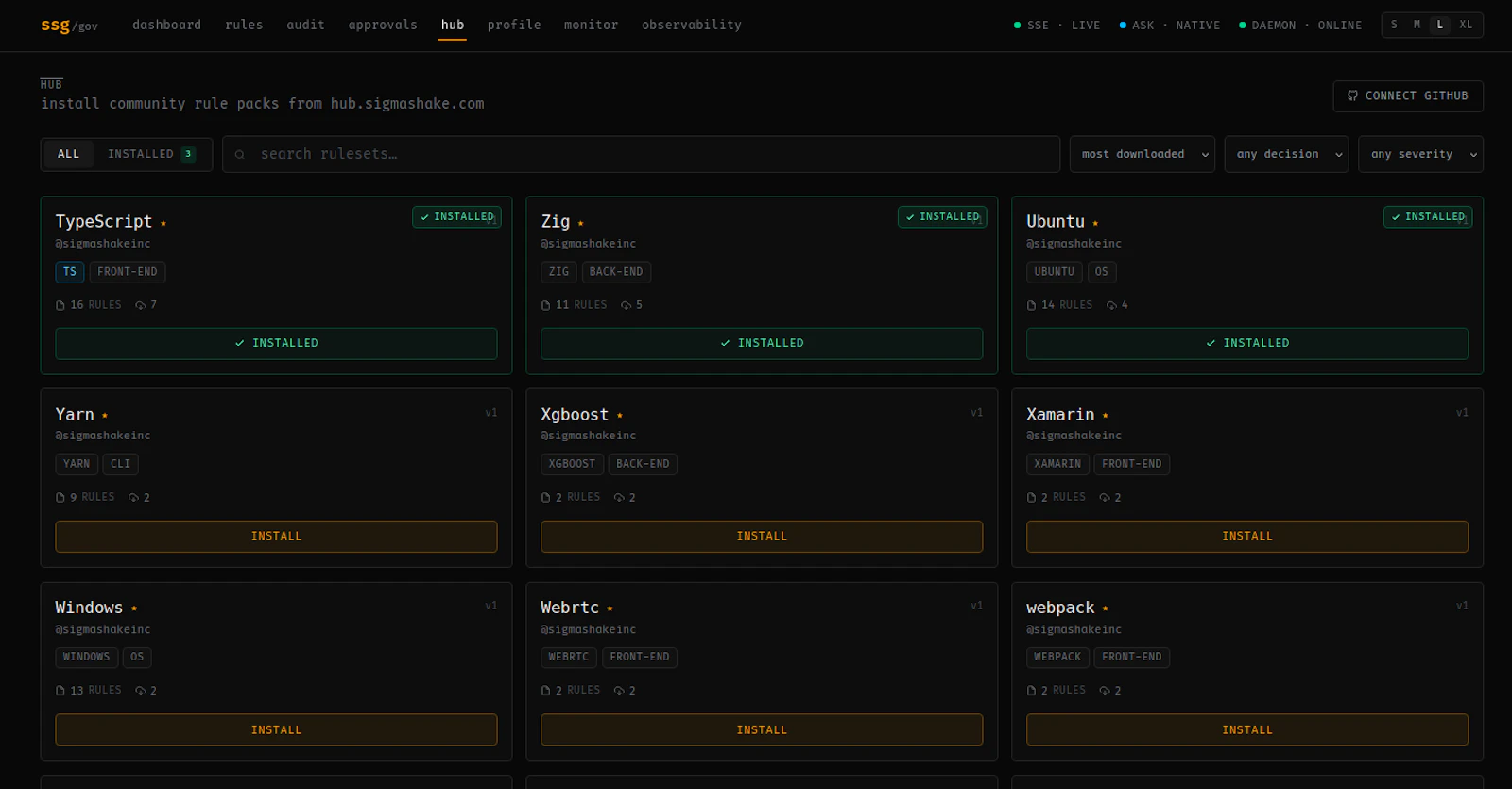Click the Connect GitHub button
The height and width of the screenshot is (789, 1512).
[1408, 96]
